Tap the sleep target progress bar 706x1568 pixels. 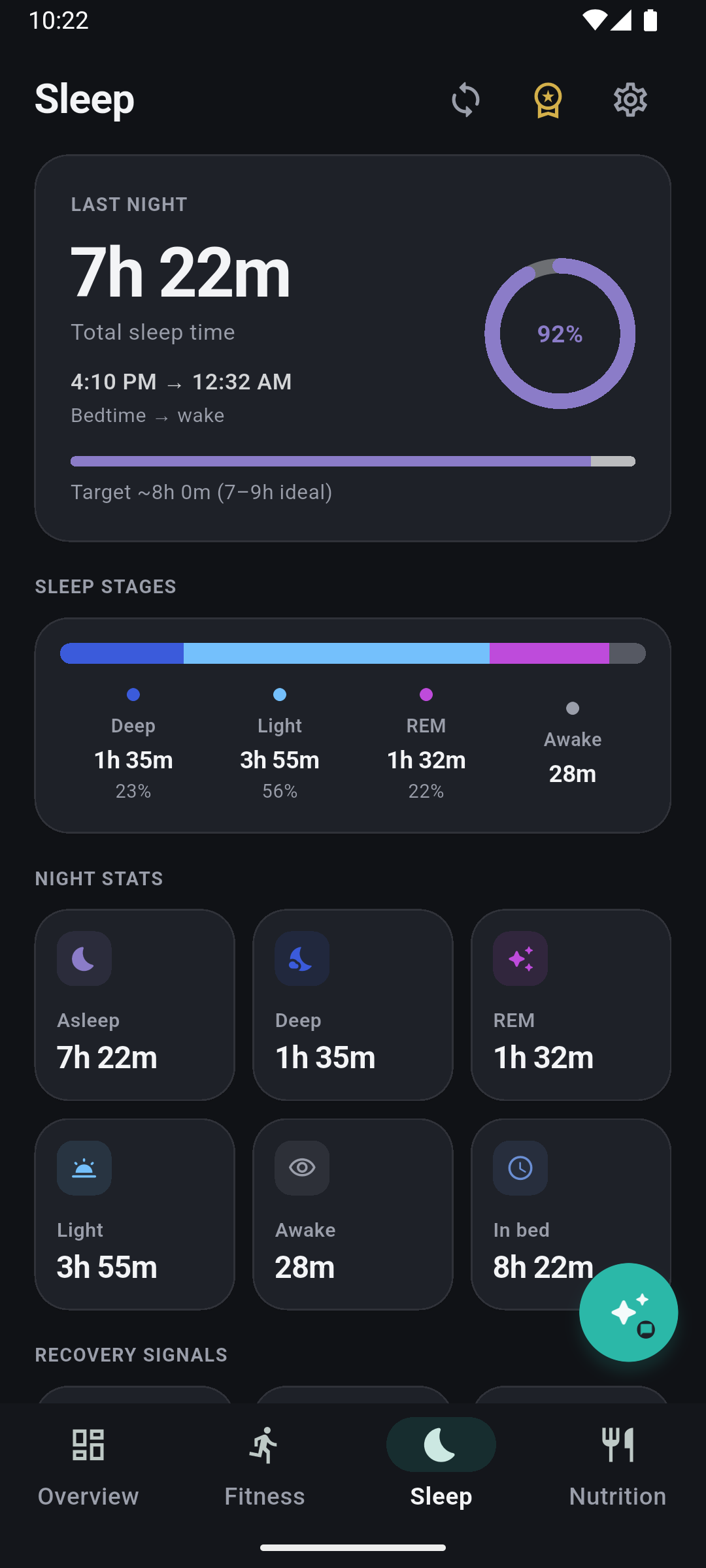pyautogui.click(x=353, y=461)
